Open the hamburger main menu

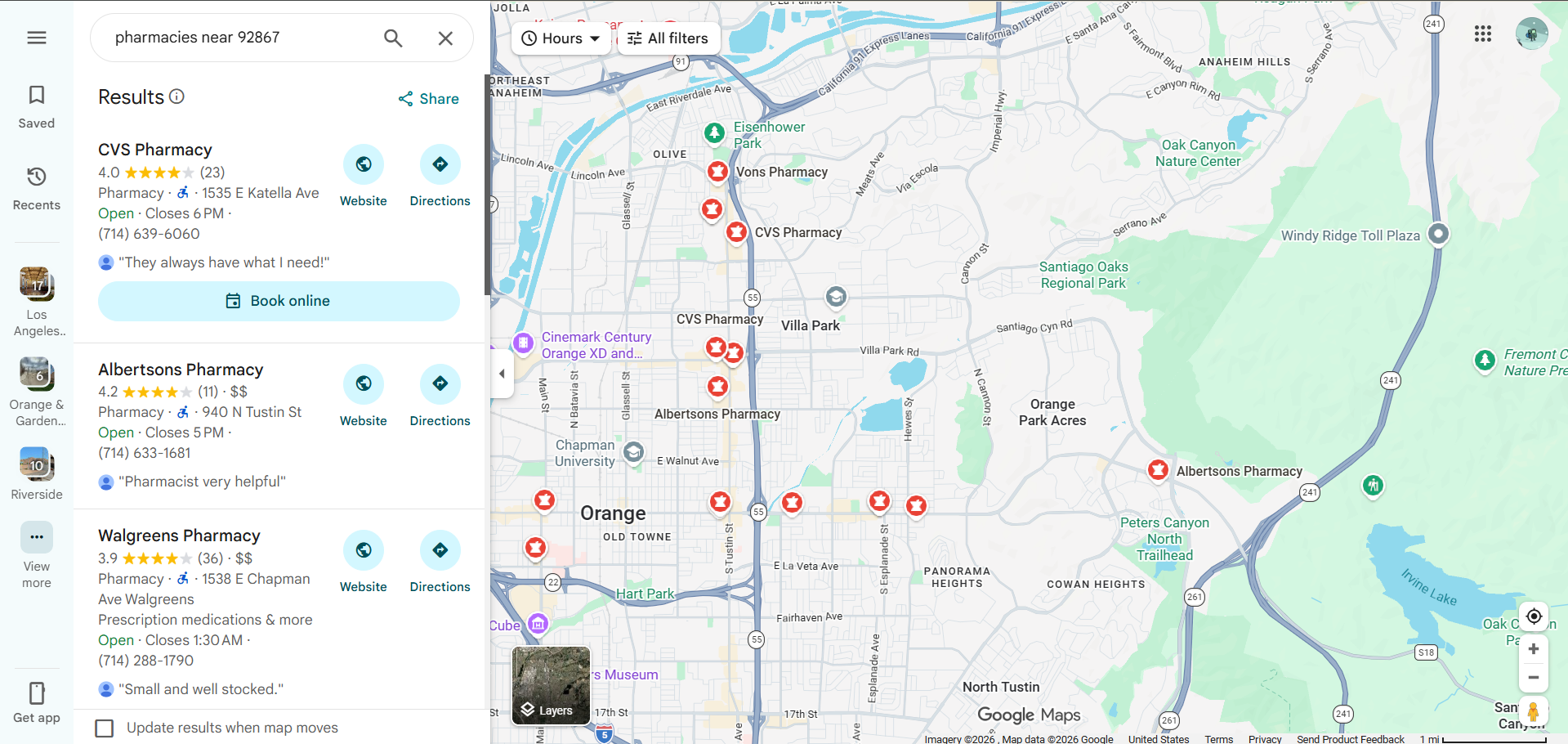[x=37, y=38]
